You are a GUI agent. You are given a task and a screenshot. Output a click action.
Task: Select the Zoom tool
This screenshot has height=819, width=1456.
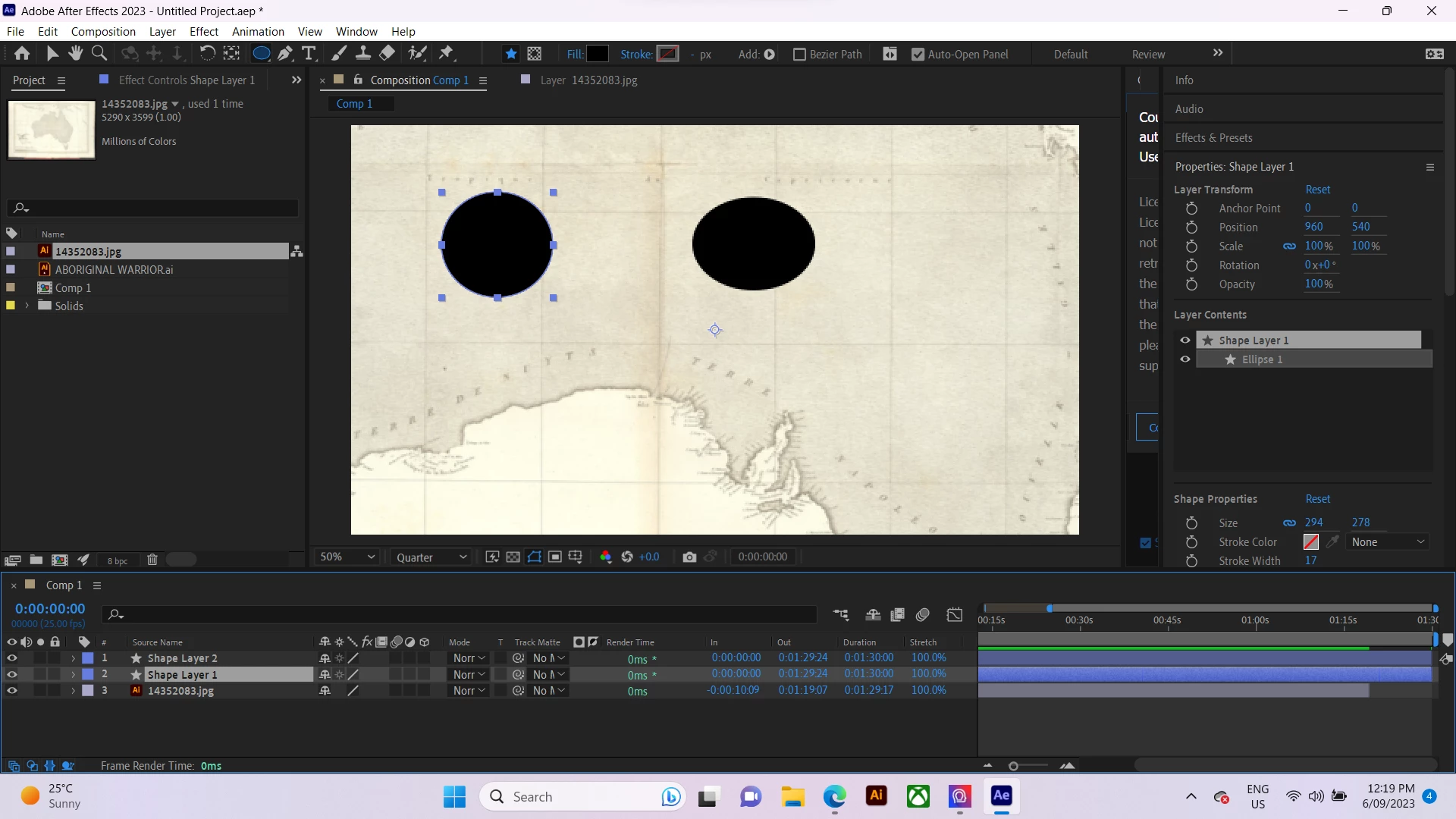click(x=99, y=54)
